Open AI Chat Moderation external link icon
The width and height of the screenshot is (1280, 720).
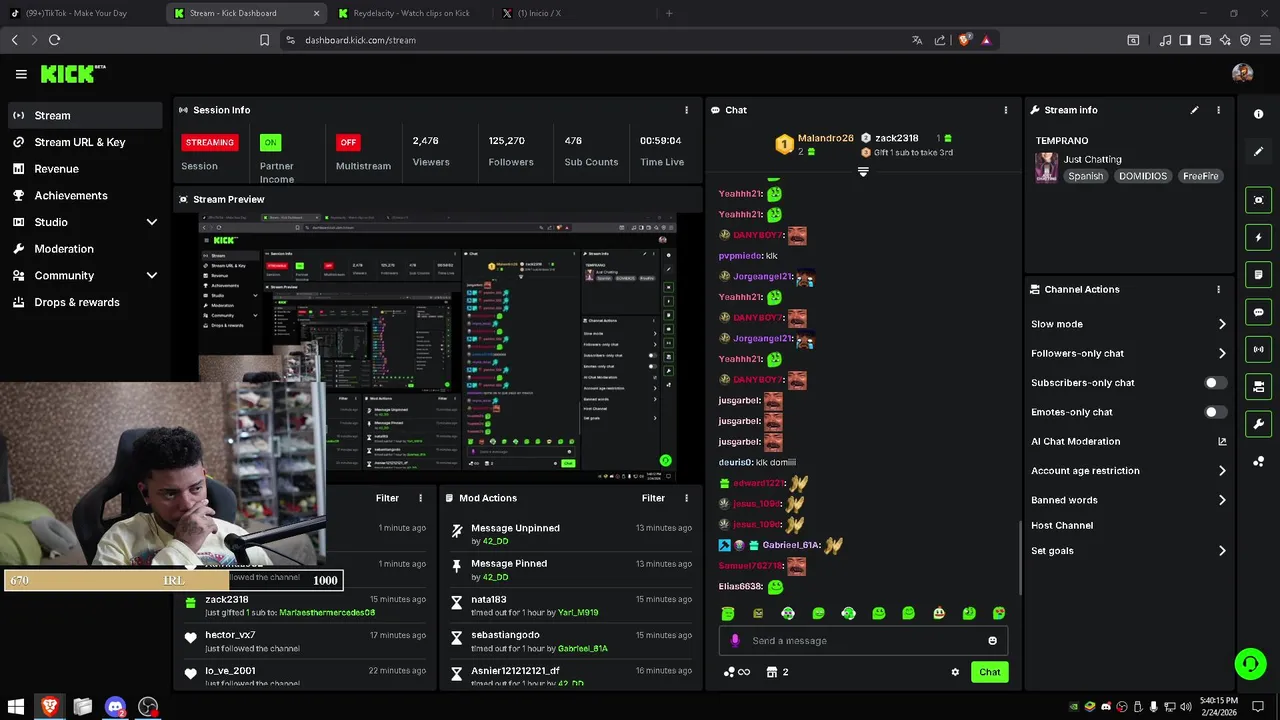click(1222, 441)
